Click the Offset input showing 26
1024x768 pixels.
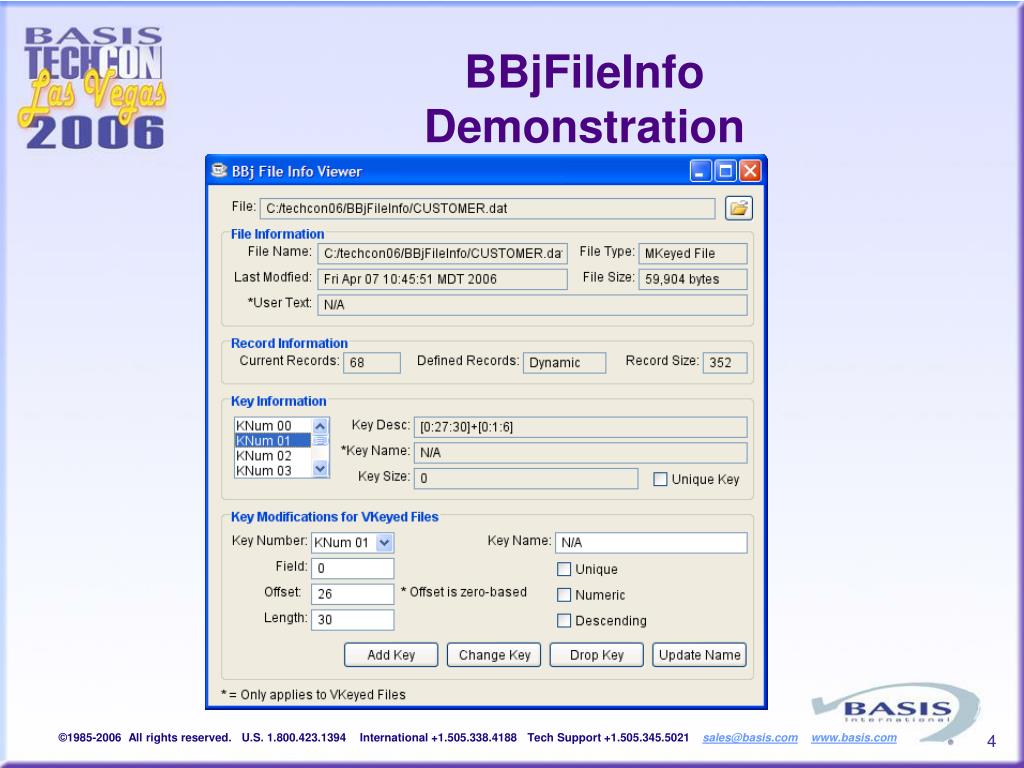(x=353, y=594)
